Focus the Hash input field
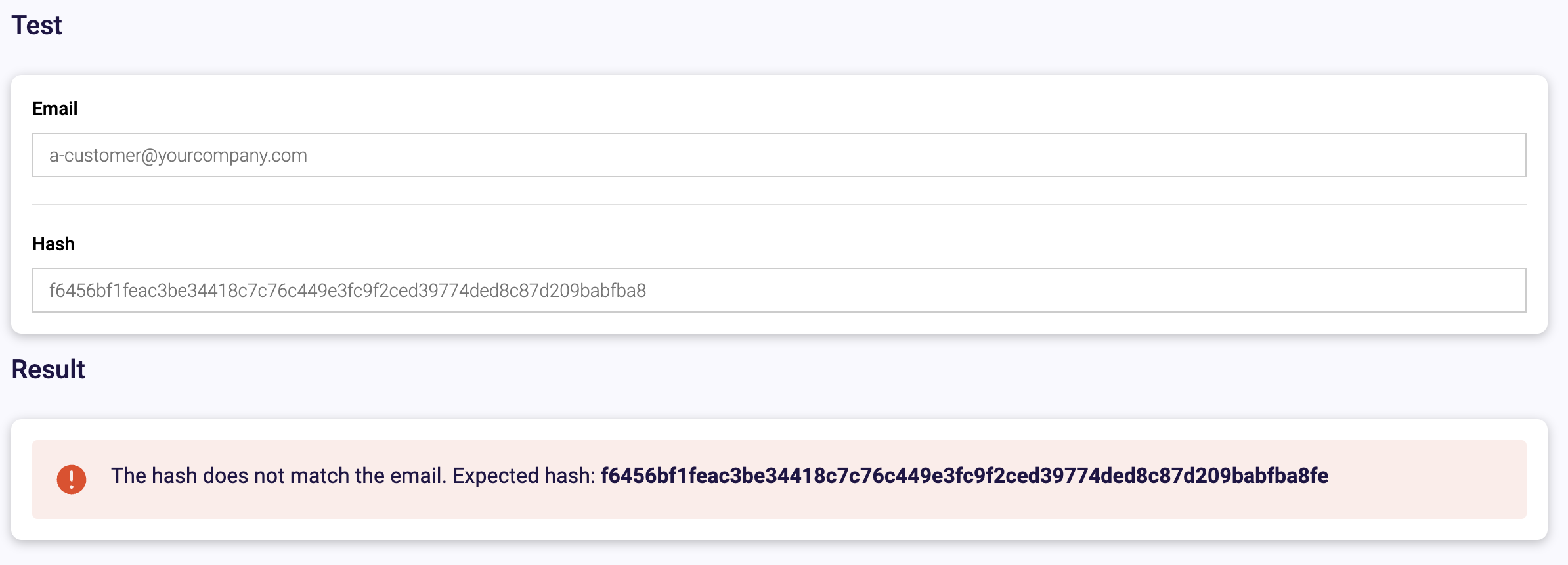Image resolution: width=1568 pixels, height=565 pixels. coord(779,290)
